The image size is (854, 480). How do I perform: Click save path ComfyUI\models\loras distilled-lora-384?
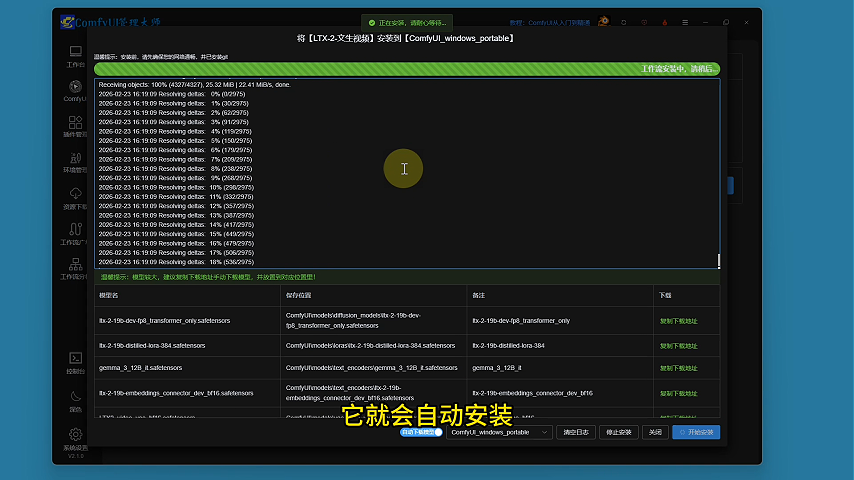(370, 345)
